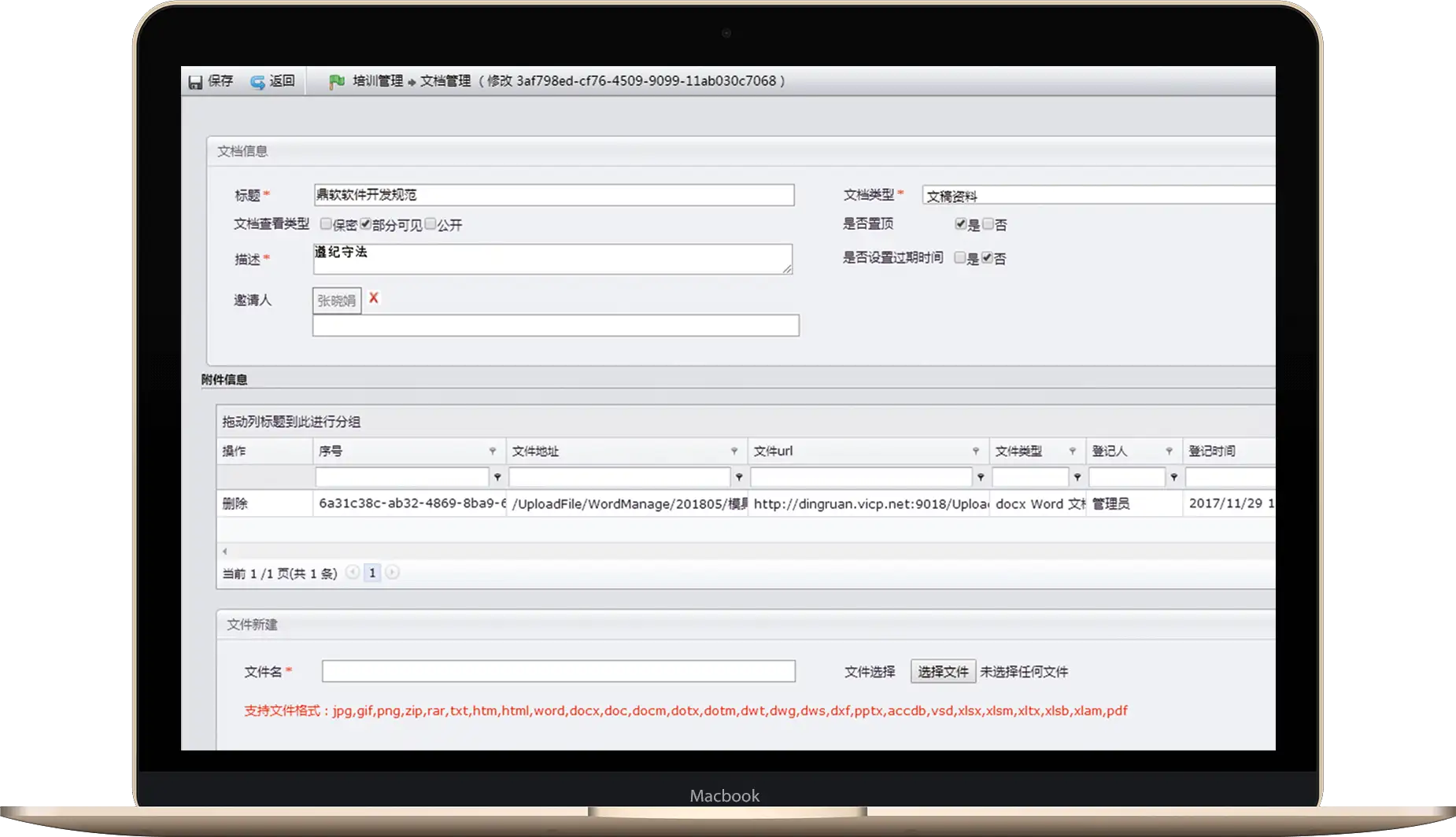Viewport: 1456px width, 837px height.
Task: Remove invitee with the red X icon
Action: (x=374, y=298)
